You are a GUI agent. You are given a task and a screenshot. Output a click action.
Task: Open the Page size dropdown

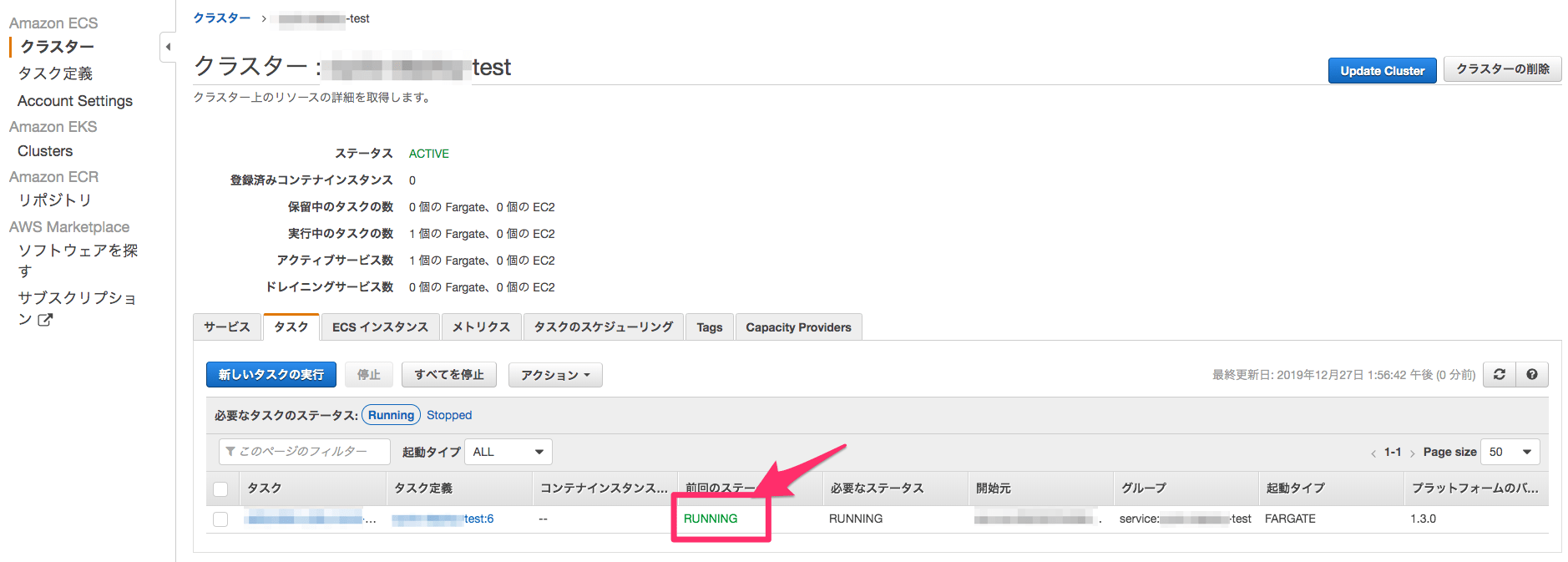pyautogui.click(x=1510, y=452)
